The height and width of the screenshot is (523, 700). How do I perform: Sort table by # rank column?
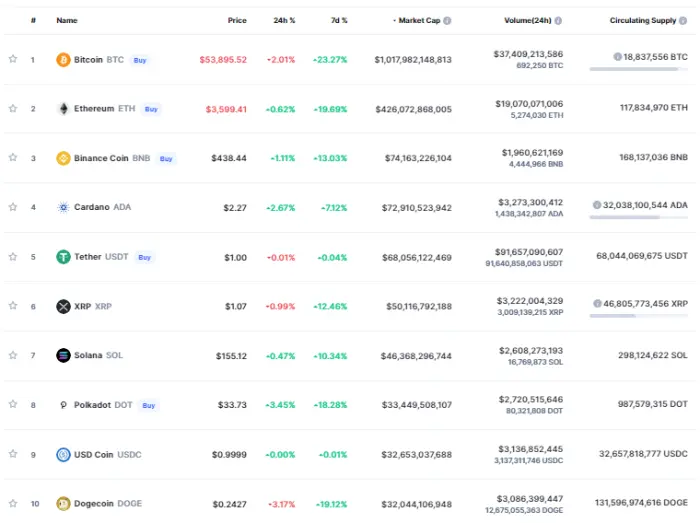click(33, 21)
